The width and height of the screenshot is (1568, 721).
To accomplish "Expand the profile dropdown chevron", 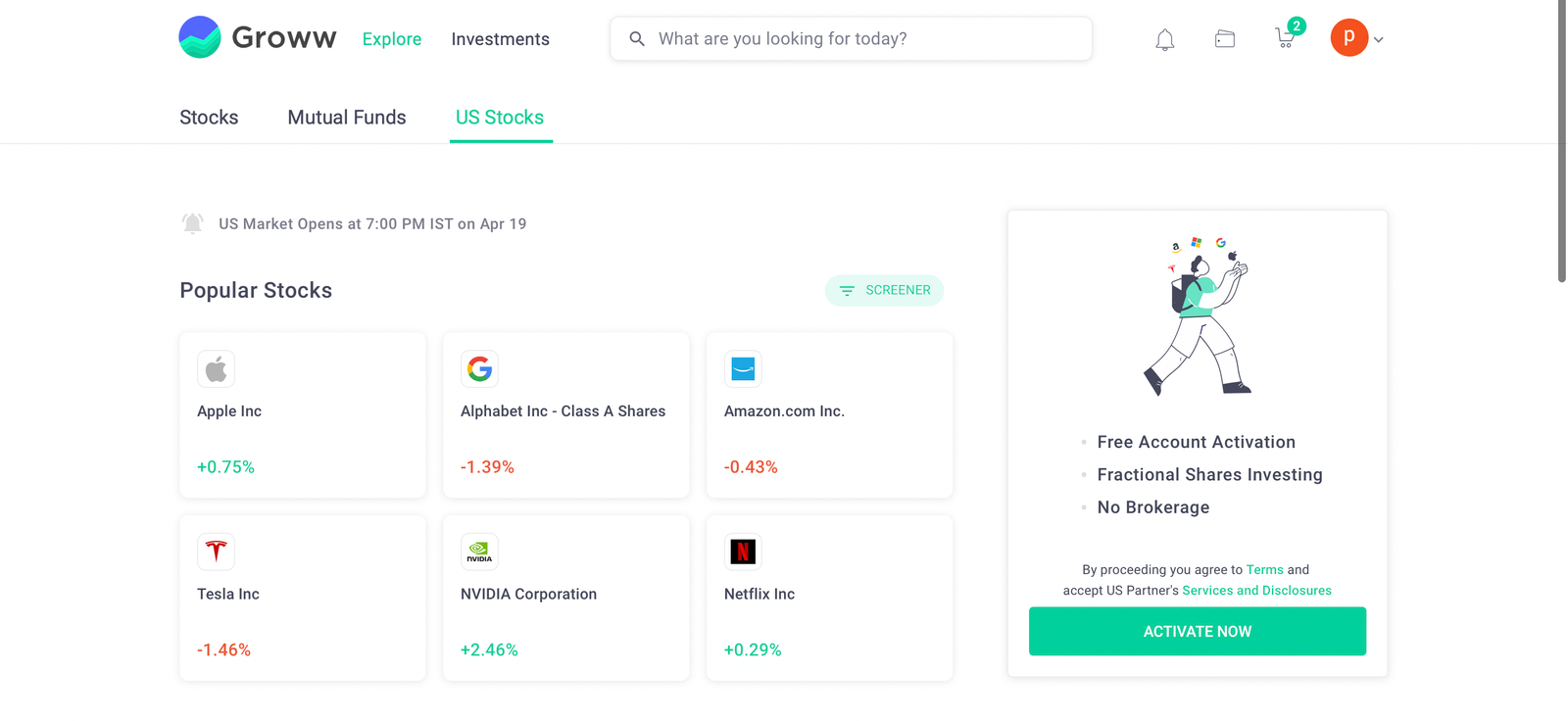I will click(x=1378, y=40).
